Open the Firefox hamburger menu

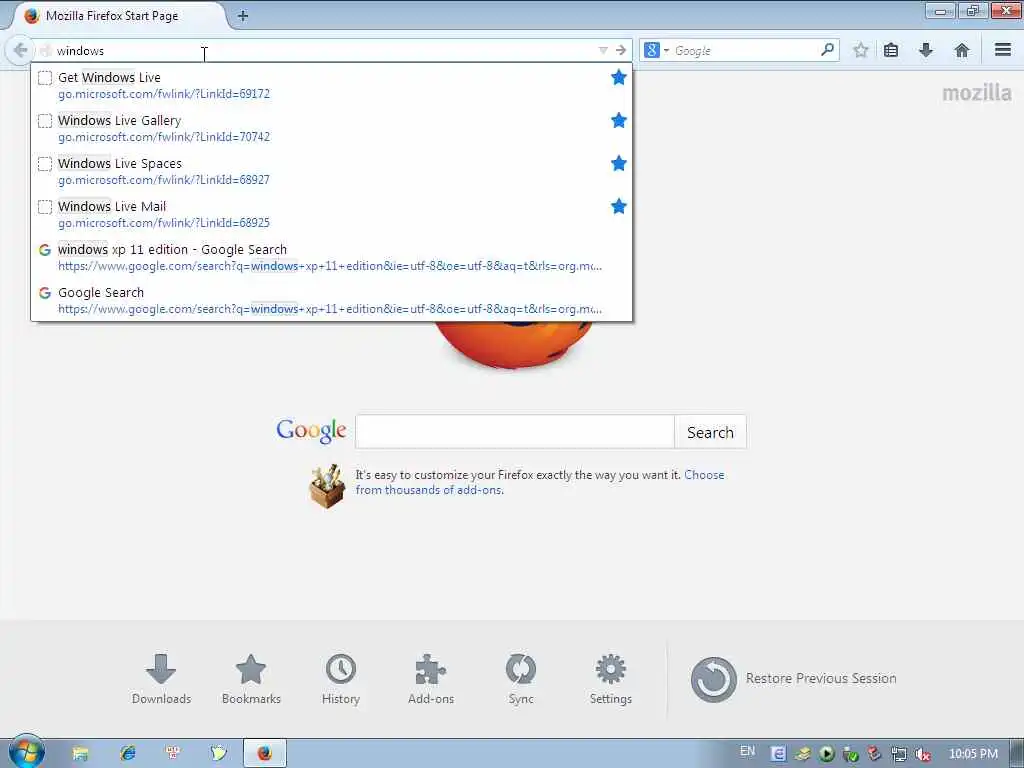click(x=1002, y=50)
